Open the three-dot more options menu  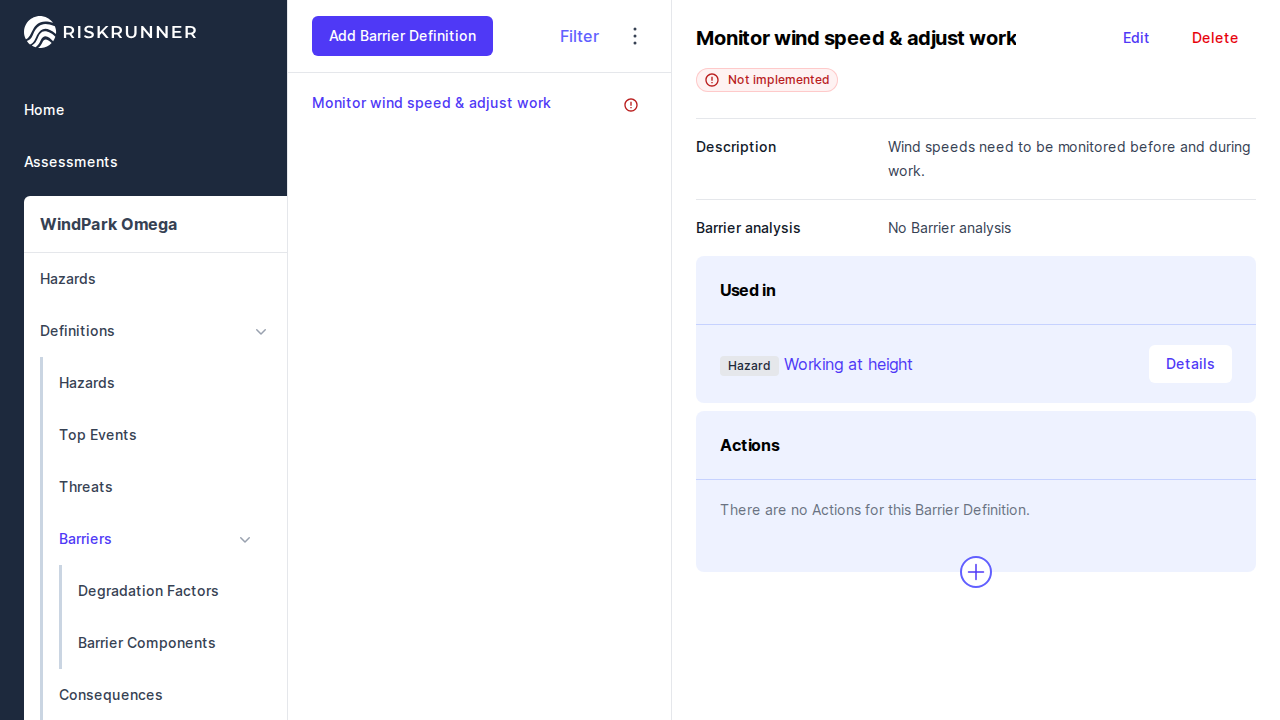click(635, 36)
